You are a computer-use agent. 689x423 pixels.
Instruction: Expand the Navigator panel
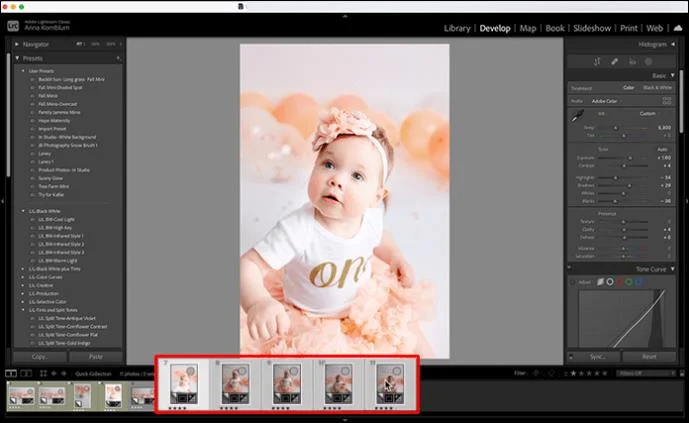pos(18,45)
